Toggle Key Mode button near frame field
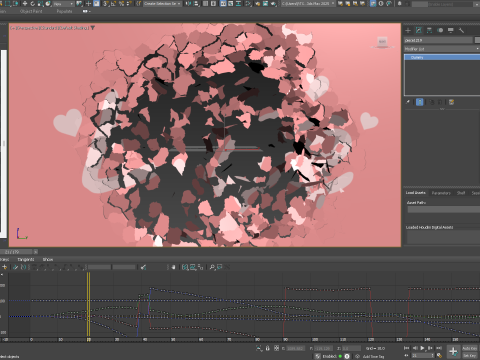The height and width of the screenshot is (360, 480). pyautogui.click(x=407, y=356)
